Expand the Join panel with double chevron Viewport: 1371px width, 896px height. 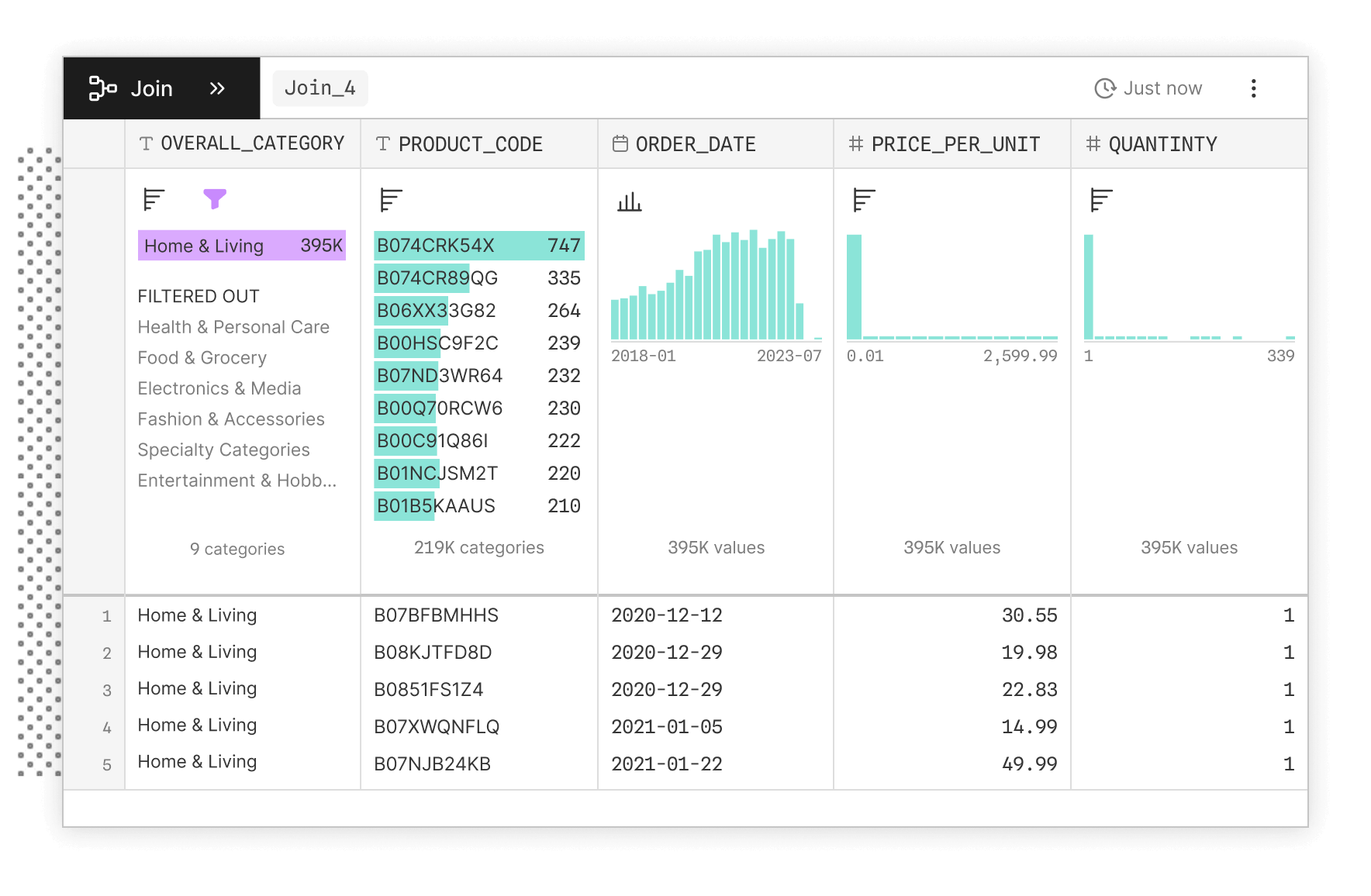pos(217,88)
